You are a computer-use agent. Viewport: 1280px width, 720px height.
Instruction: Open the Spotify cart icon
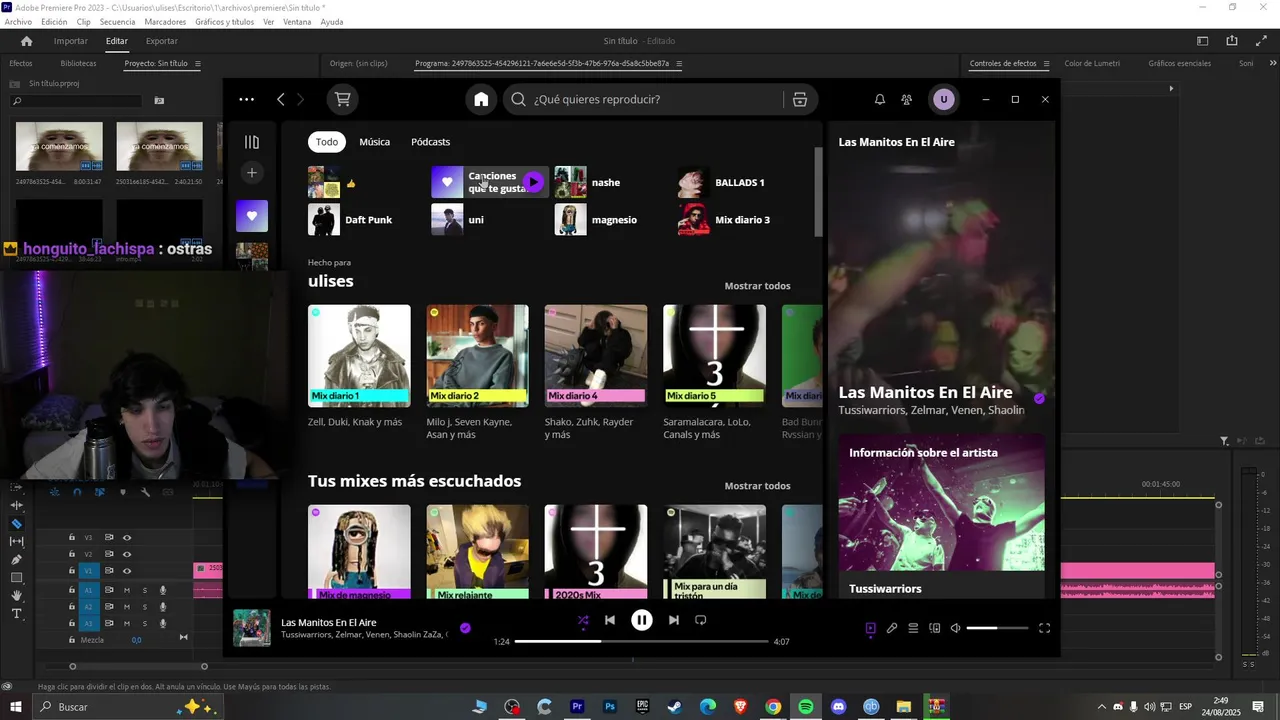click(343, 99)
